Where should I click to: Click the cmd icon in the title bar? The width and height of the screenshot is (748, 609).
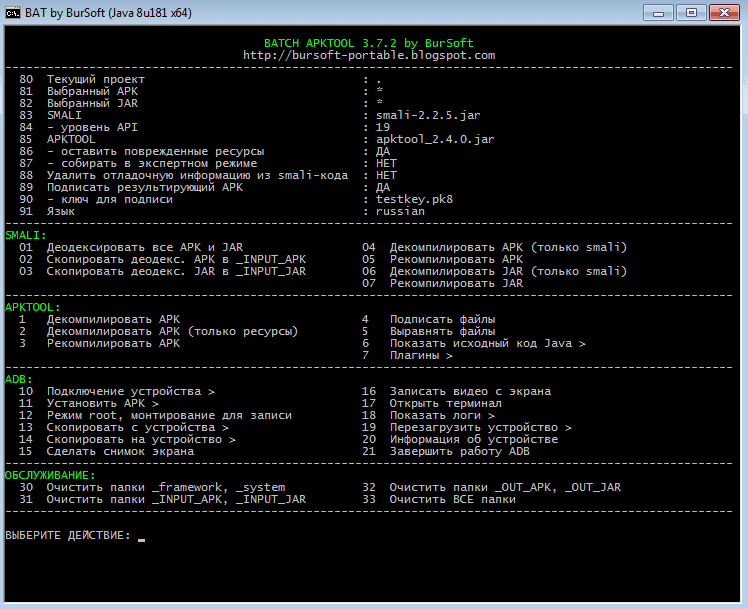(x=12, y=12)
